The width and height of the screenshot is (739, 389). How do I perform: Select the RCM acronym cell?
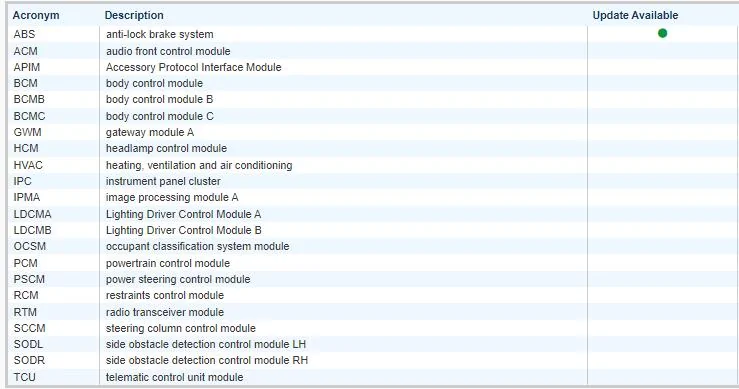point(25,295)
